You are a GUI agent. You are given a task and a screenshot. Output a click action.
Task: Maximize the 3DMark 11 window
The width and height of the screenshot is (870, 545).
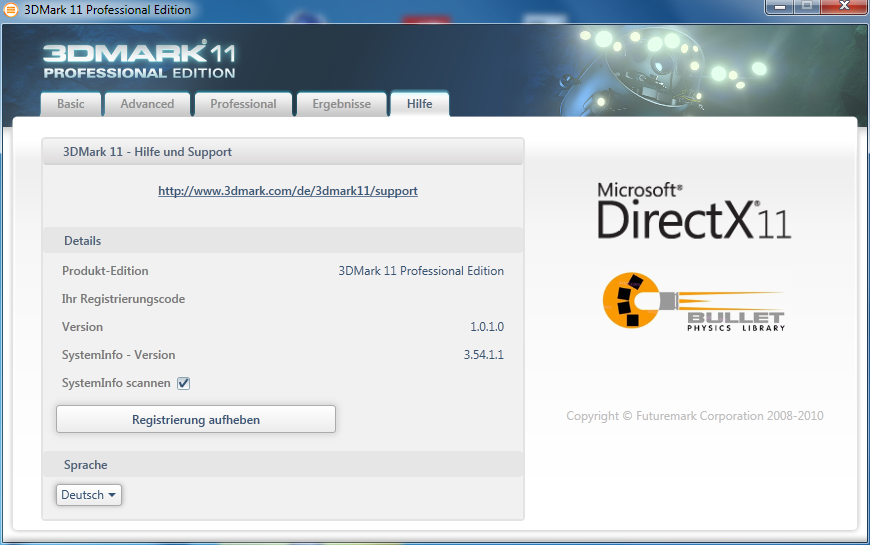click(807, 7)
